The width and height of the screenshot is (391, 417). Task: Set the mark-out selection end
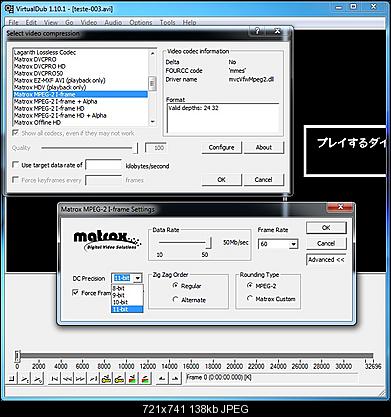click(175, 379)
